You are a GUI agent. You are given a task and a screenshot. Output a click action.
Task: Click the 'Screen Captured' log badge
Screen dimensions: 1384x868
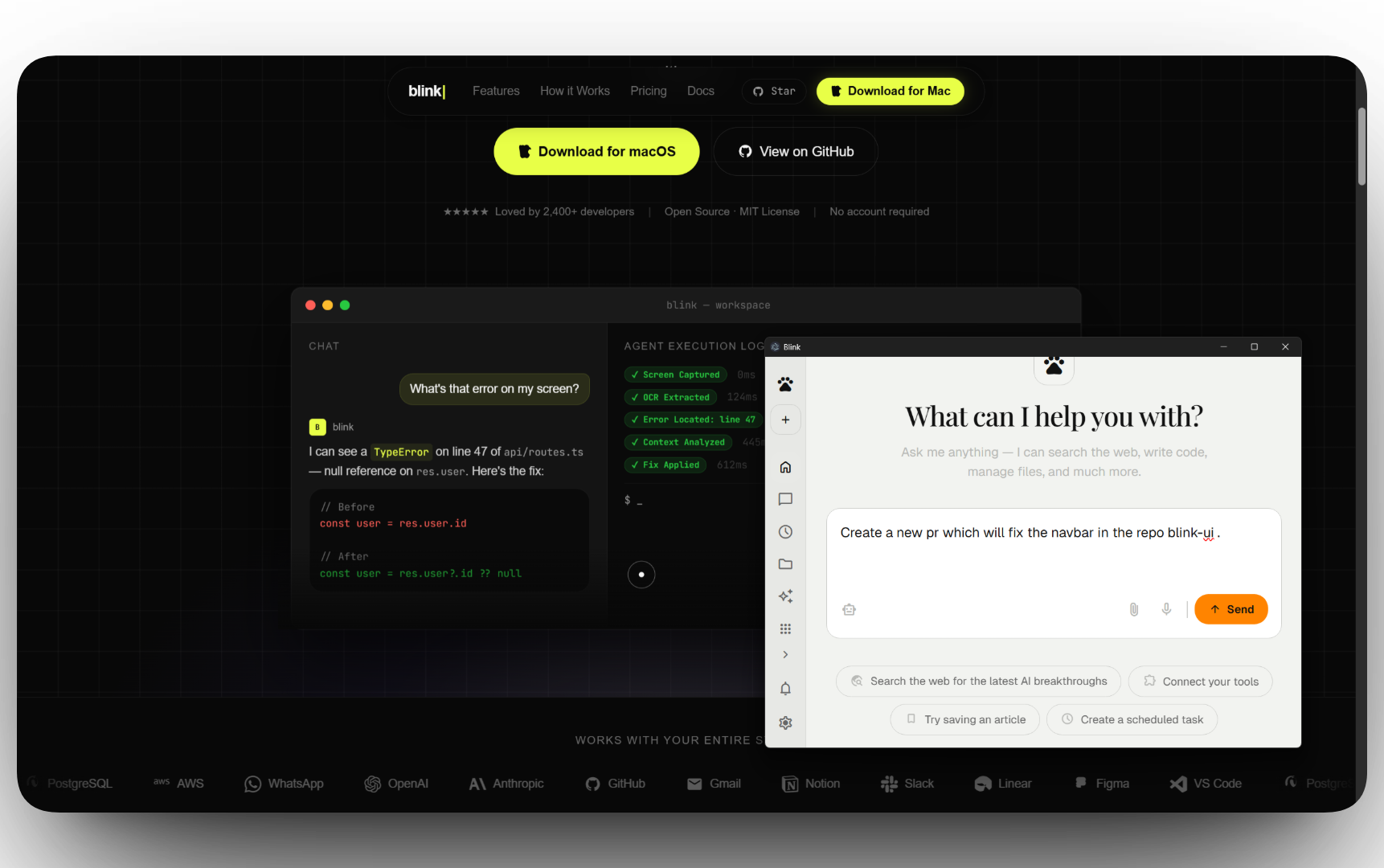tap(675, 375)
